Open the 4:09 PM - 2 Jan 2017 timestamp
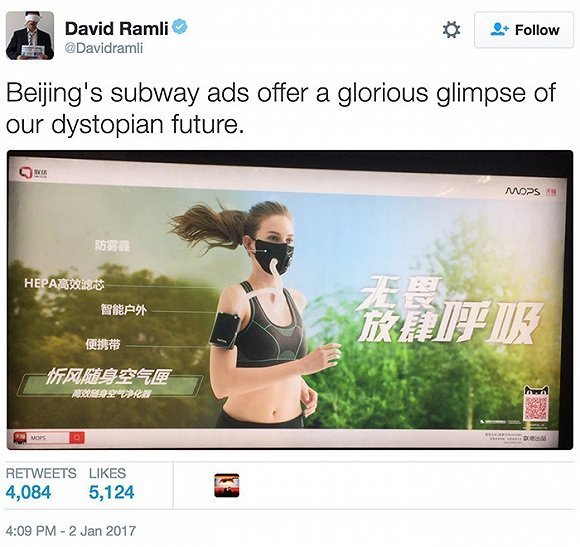Screen dimensions: 580x547 [x=71, y=531]
